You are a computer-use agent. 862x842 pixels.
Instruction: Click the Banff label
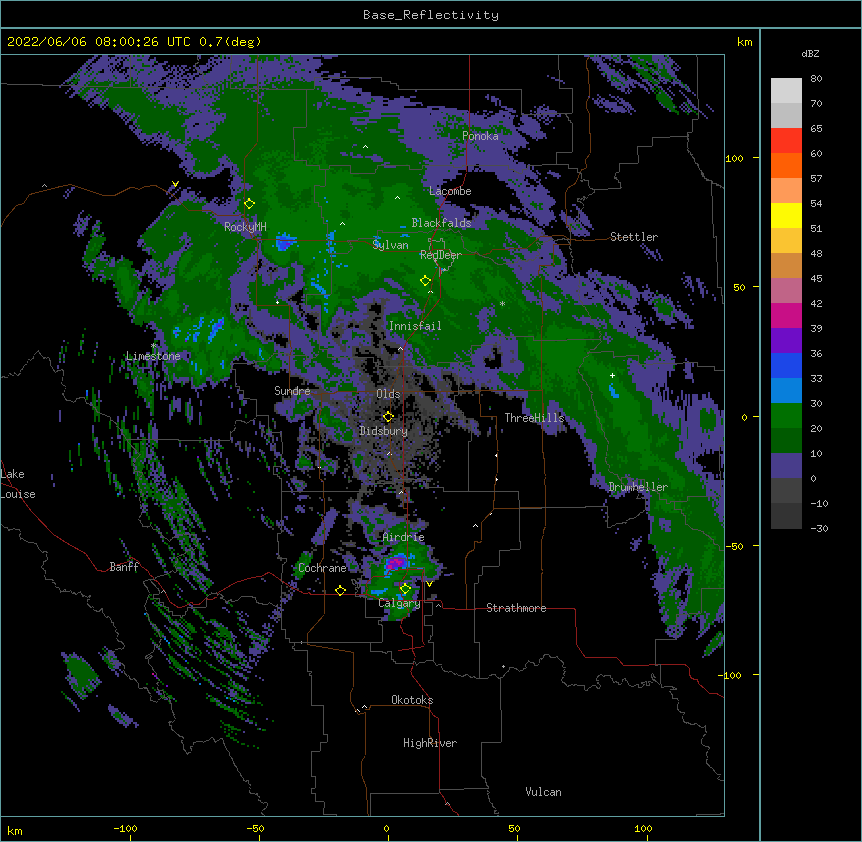(124, 567)
